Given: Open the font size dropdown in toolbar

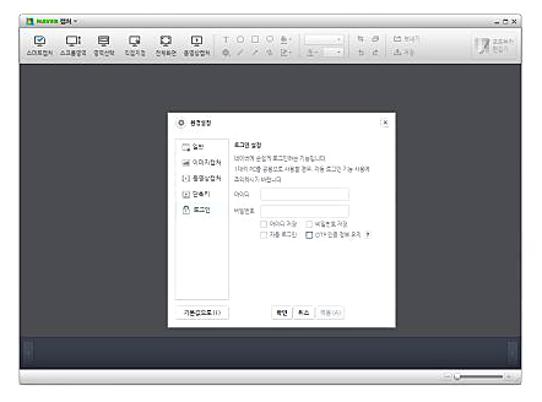Looking at the screenshot, I should (333, 53).
